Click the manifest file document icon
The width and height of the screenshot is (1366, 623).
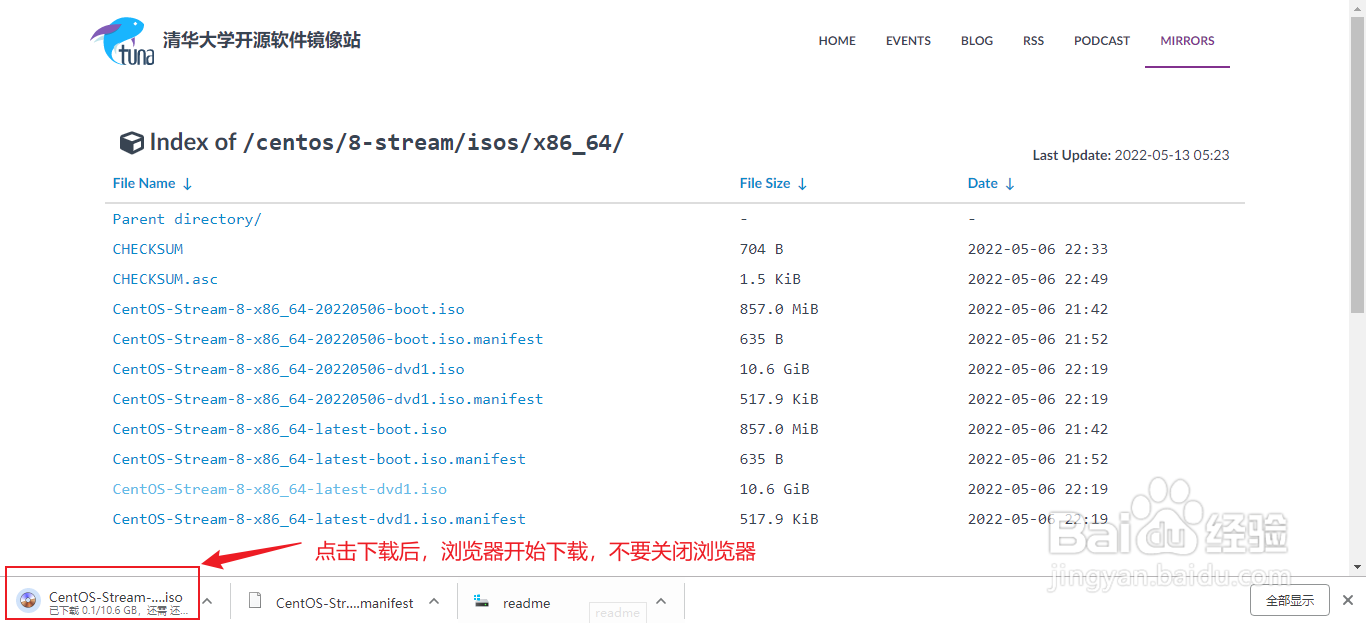click(x=255, y=601)
